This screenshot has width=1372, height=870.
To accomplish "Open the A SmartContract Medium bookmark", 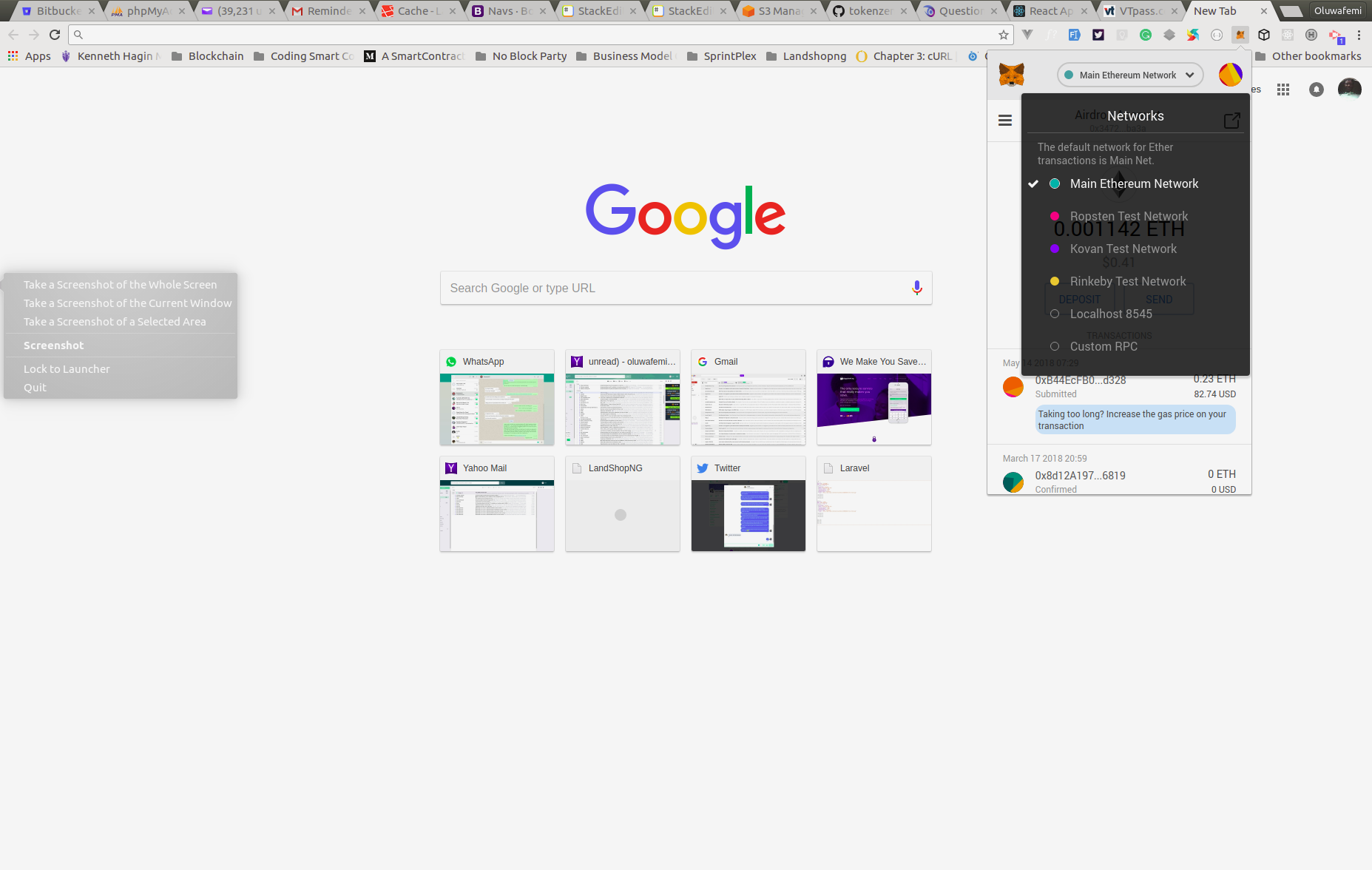I will coord(415,56).
